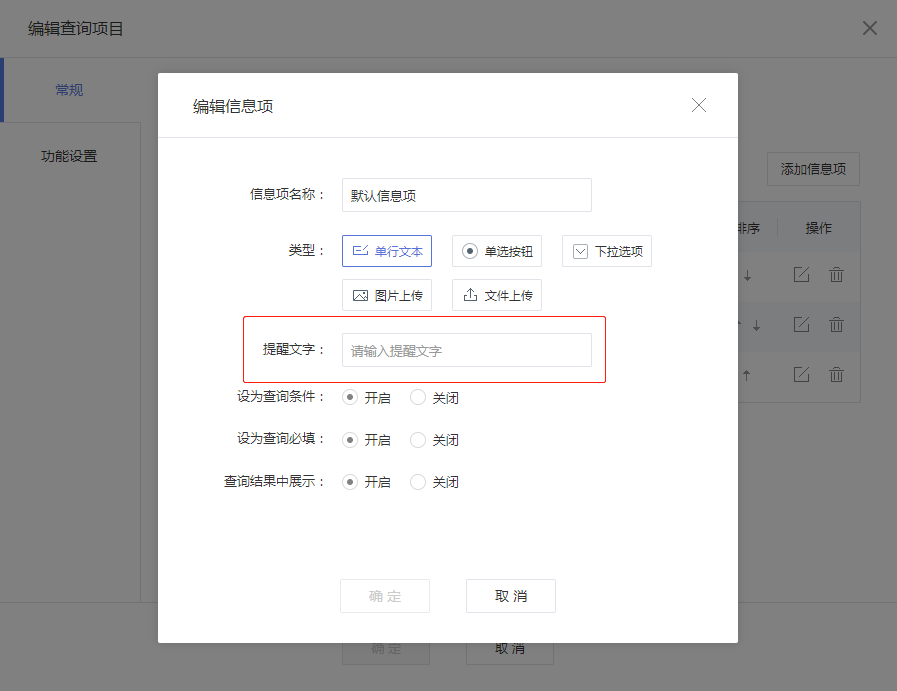Open the 常规 tab in sidebar
This screenshot has width=897, height=691.
click(69, 90)
